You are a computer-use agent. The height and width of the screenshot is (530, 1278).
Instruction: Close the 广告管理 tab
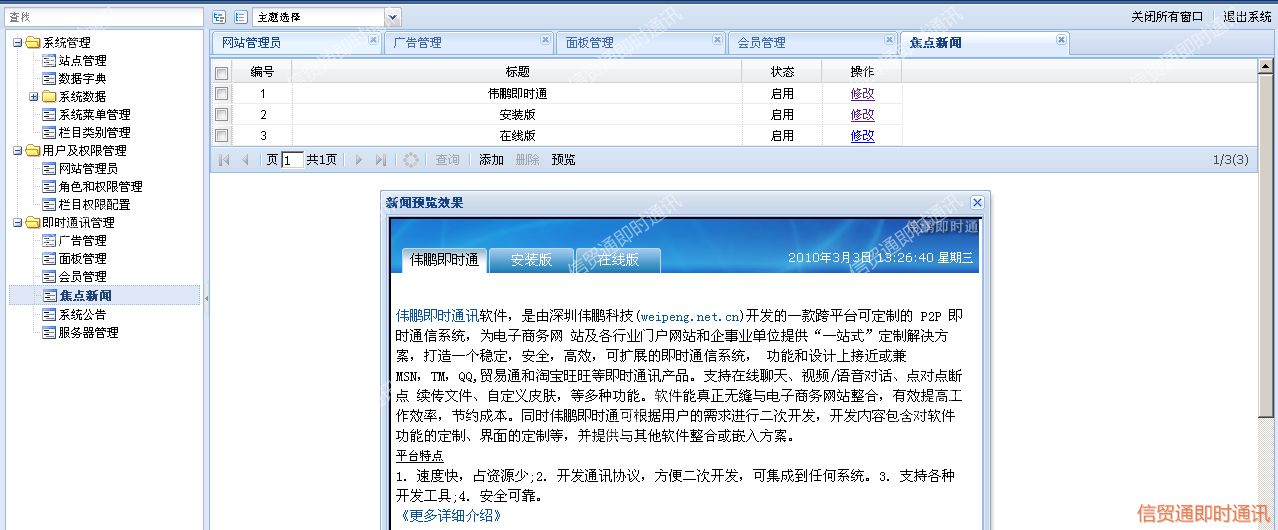click(x=545, y=40)
